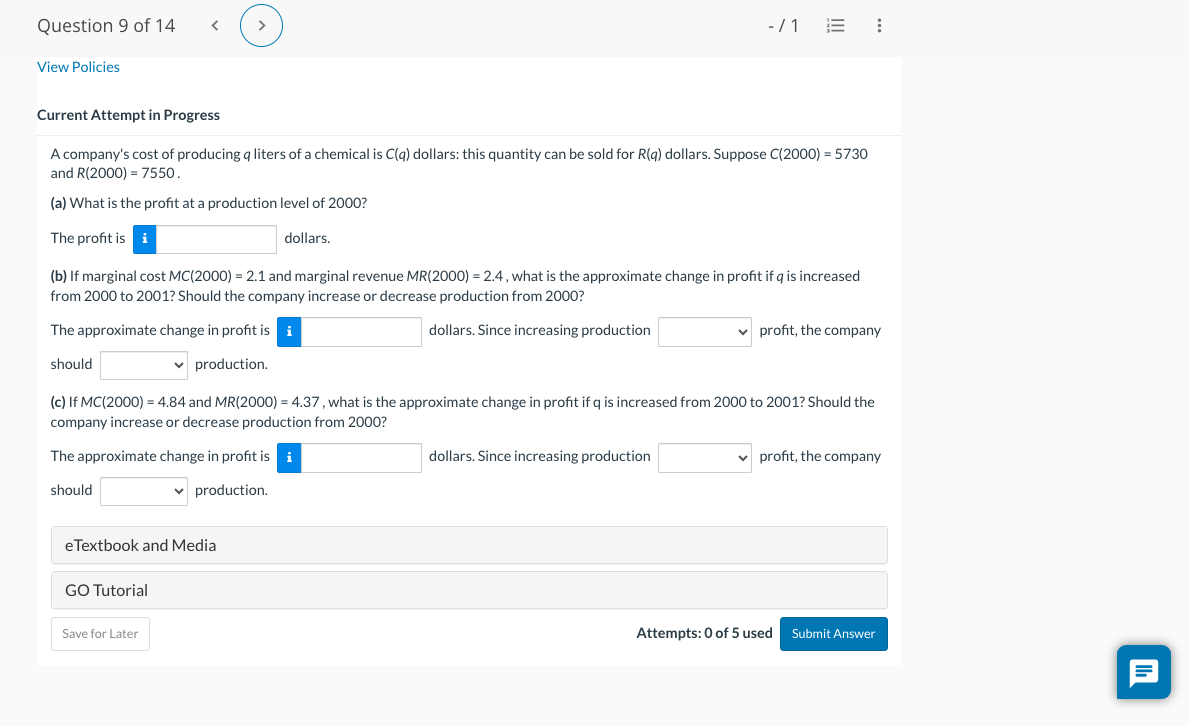
Task: Expand eTextbook and Media section
Action: (x=469, y=545)
